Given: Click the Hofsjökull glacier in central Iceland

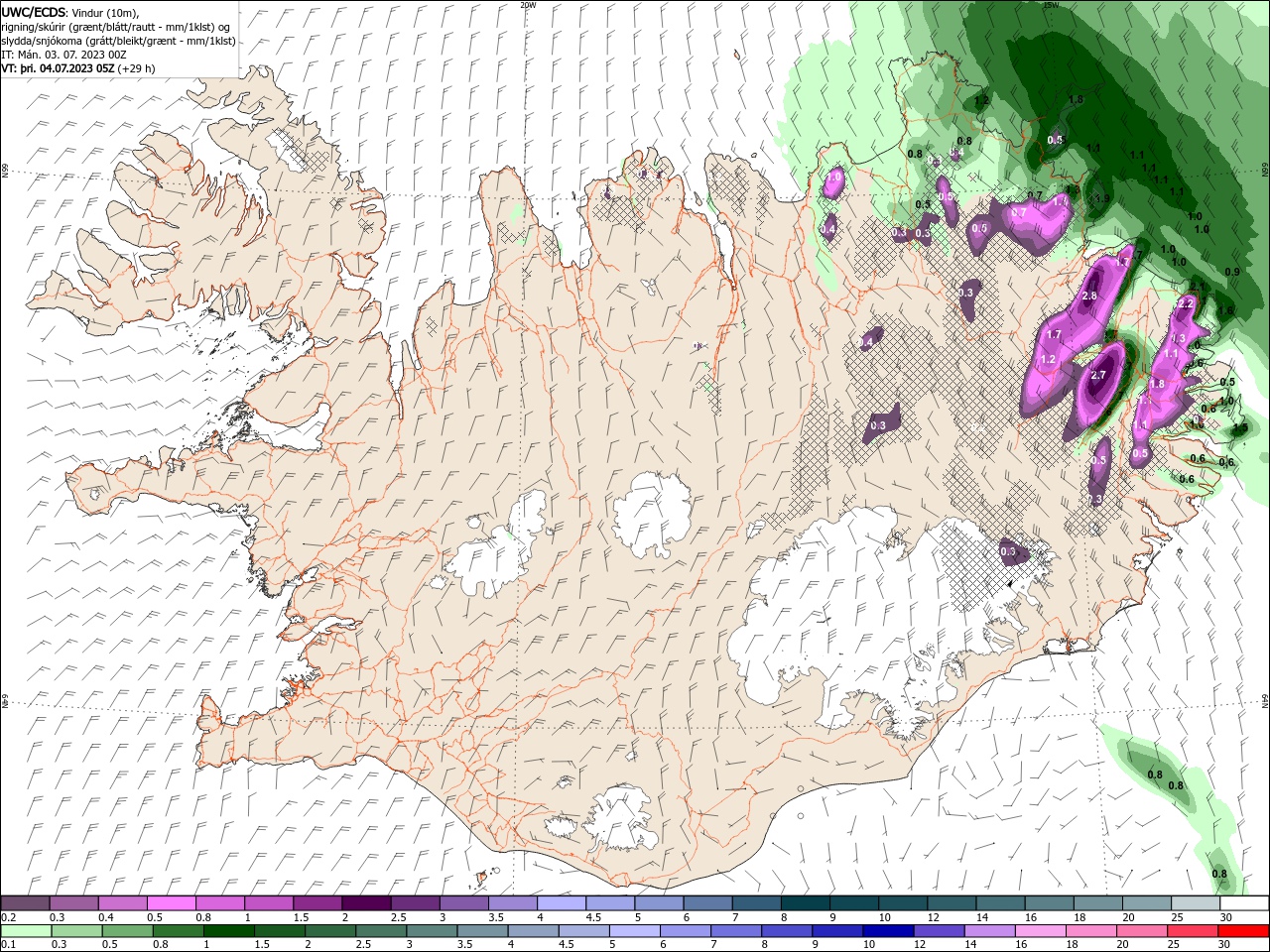Looking at the screenshot, I should point(652,514).
